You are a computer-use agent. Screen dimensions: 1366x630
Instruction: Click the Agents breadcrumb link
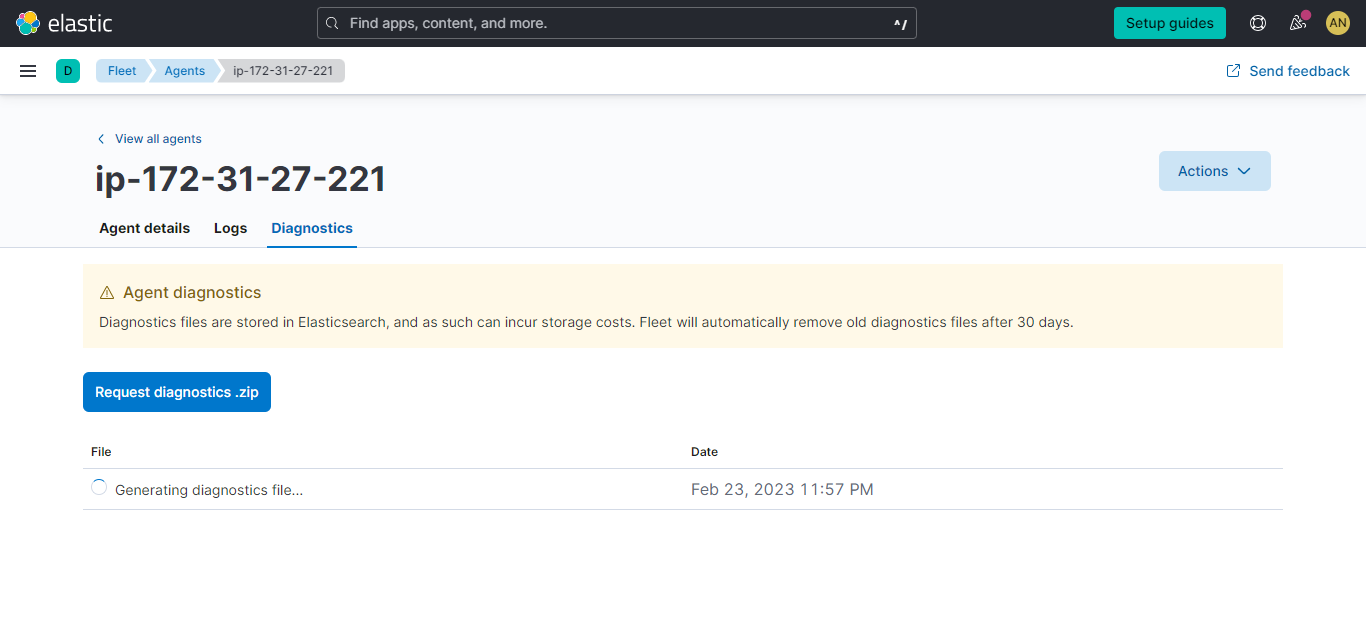pos(184,70)
